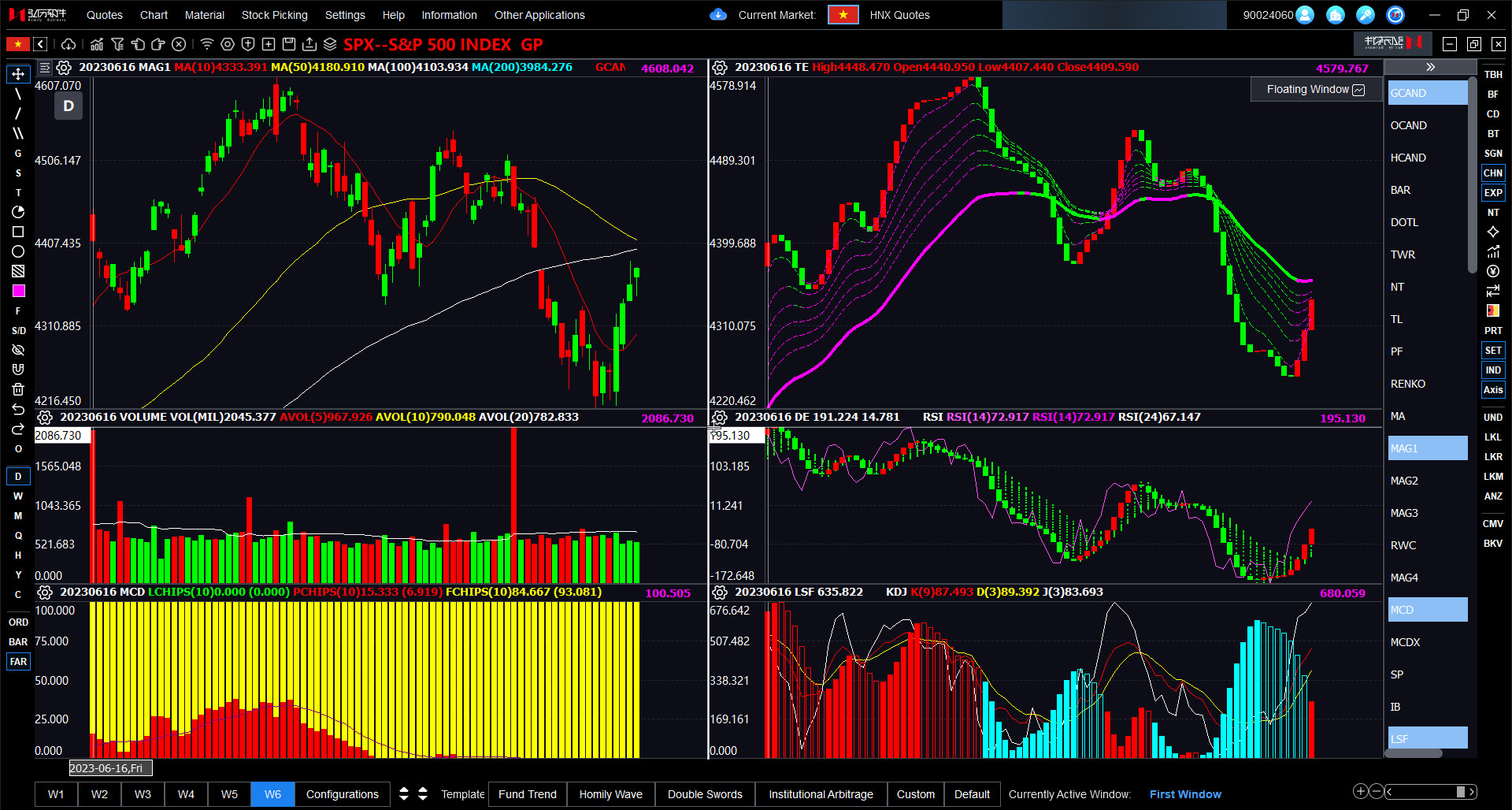This screenshot has width=1512, height=810.
Task: Toggle the daily D timeframe button
Action: tap(18, 477)
